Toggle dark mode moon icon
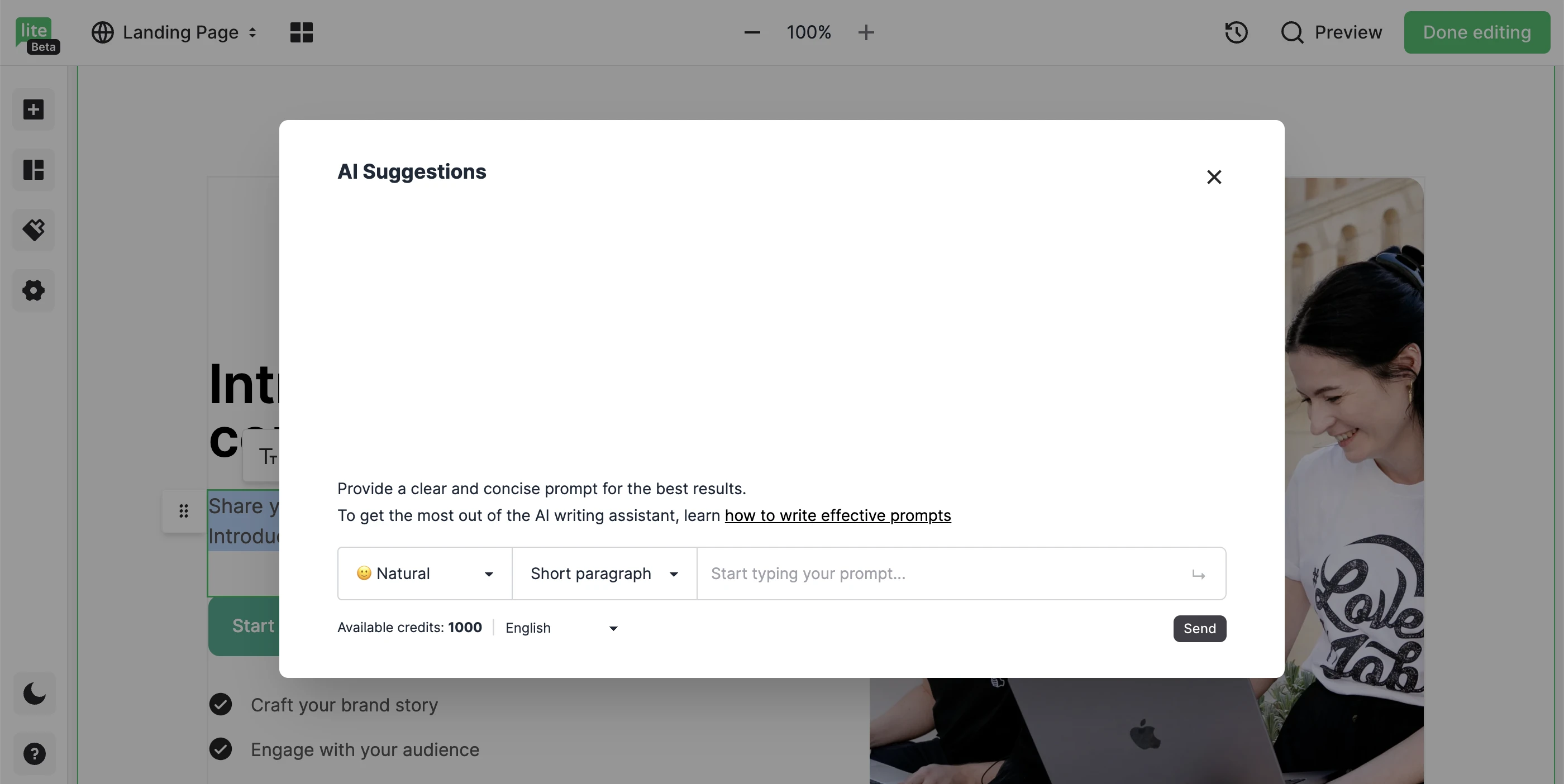The height and width of the screenshot is (784, 1564). click(34, 693)
